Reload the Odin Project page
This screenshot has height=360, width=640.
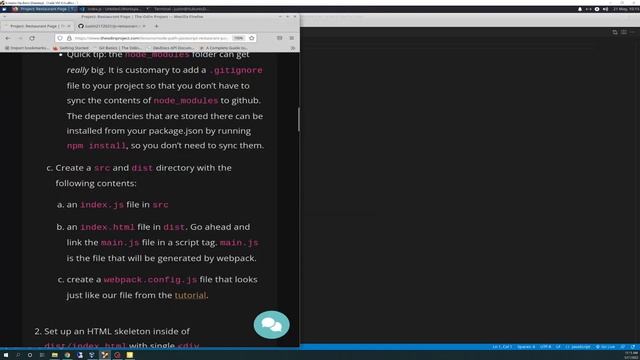[32, 38]
